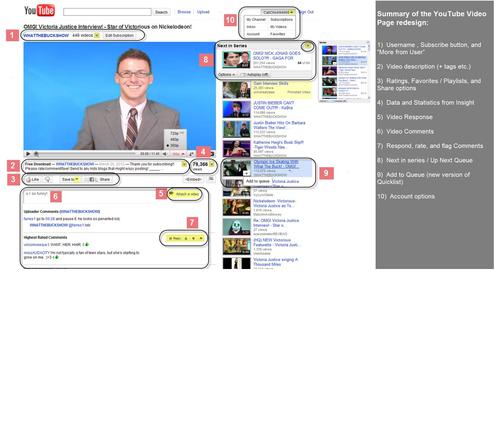
Task: Click the Sign Out link
Action: point(307,12)
